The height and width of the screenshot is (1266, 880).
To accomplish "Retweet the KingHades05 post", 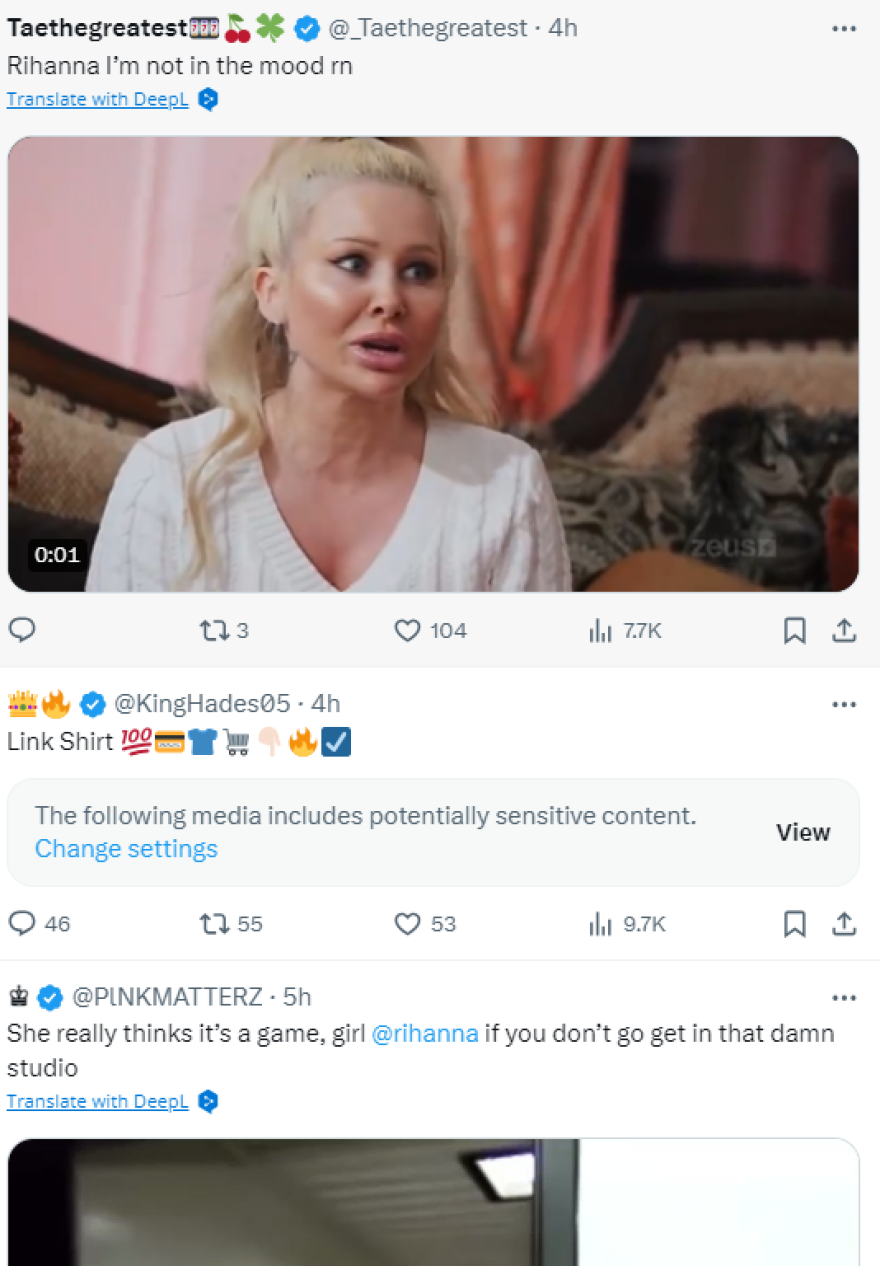I will (214, 923).
